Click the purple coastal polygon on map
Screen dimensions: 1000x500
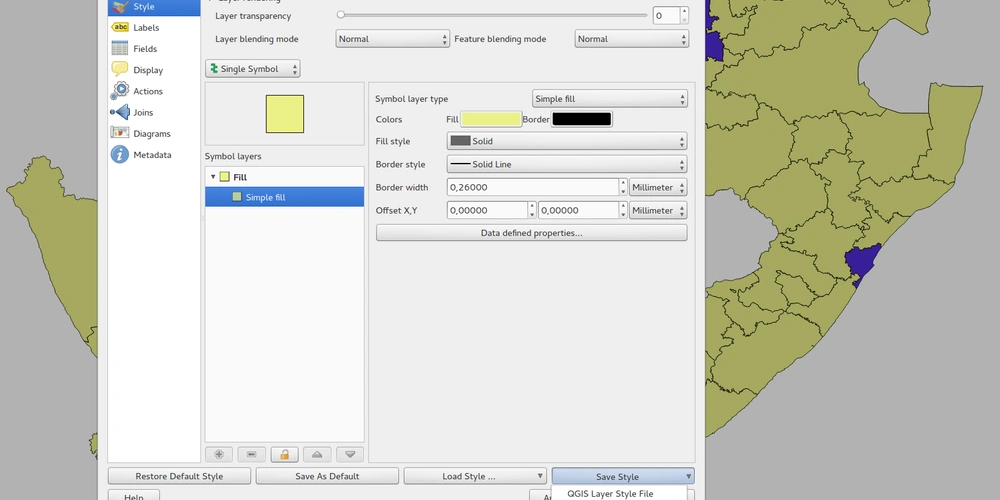pyautogui.click(x=864, y=261)
